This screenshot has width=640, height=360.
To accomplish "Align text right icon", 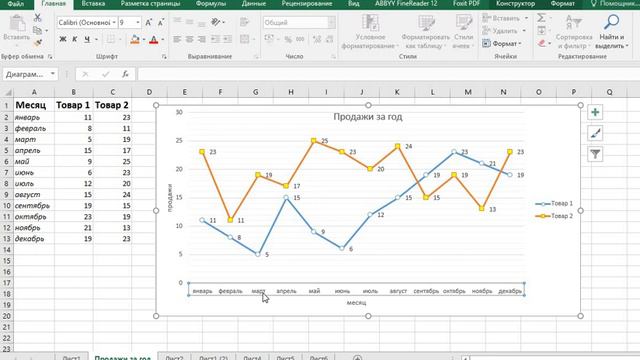I will [x=202, y=39].
